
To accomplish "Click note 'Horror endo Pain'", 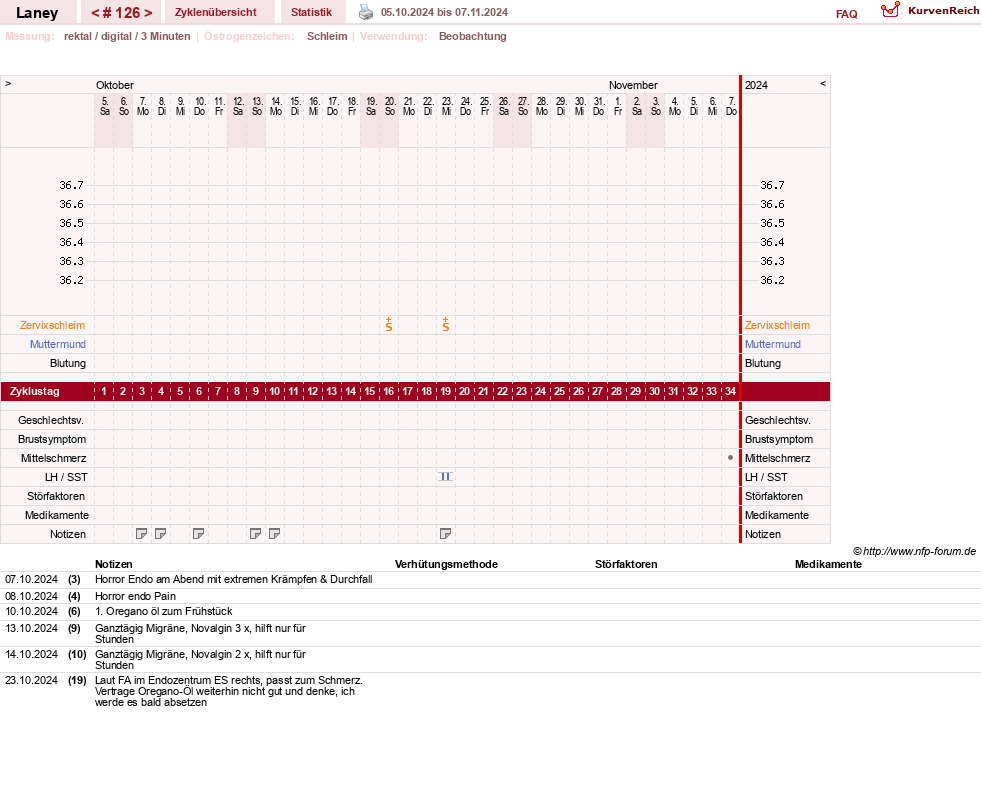I will click(x=135, y=596).
